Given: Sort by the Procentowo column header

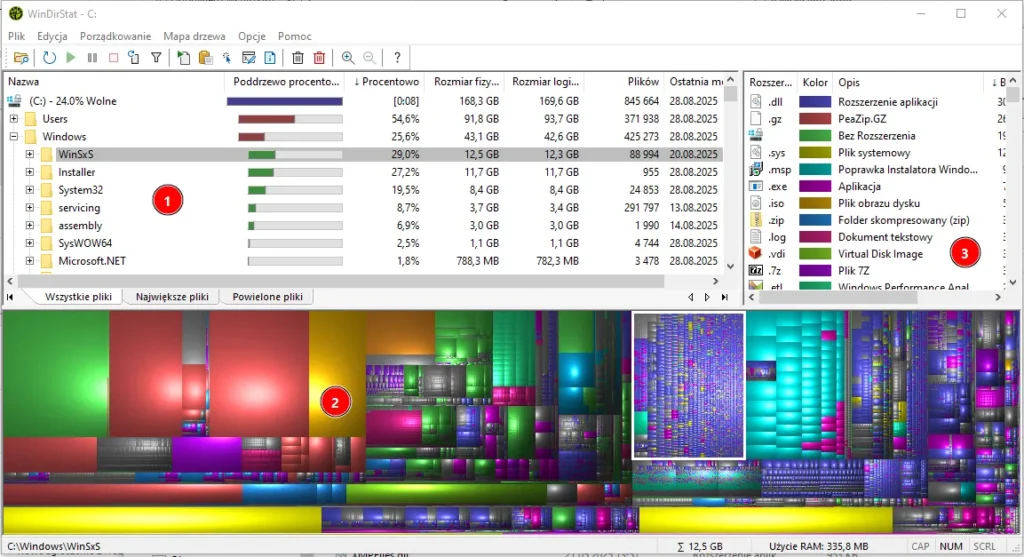Looking at the screenshot, I should pos(385,82).
